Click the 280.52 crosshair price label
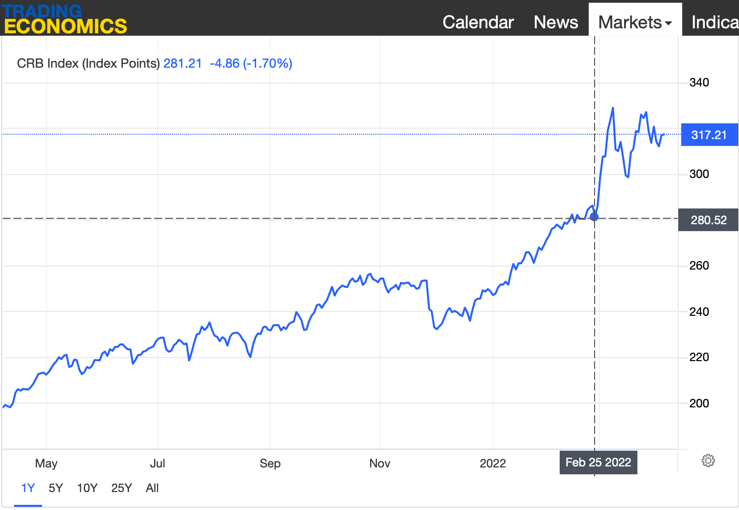The width and height of the screenshot is (739, 510). click(x=708, y=219)
